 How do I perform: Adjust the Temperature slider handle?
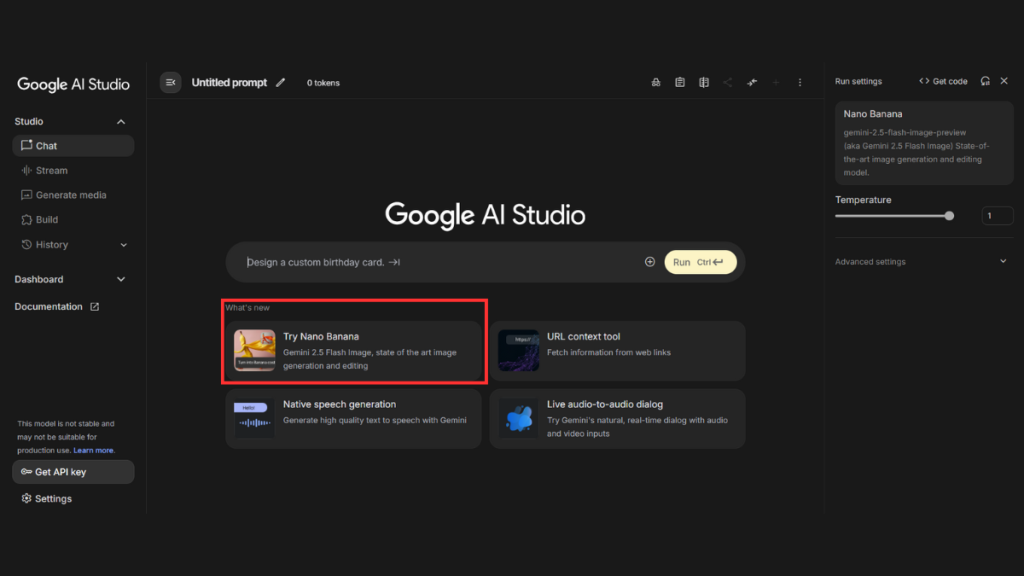click(x=949, y=216)
